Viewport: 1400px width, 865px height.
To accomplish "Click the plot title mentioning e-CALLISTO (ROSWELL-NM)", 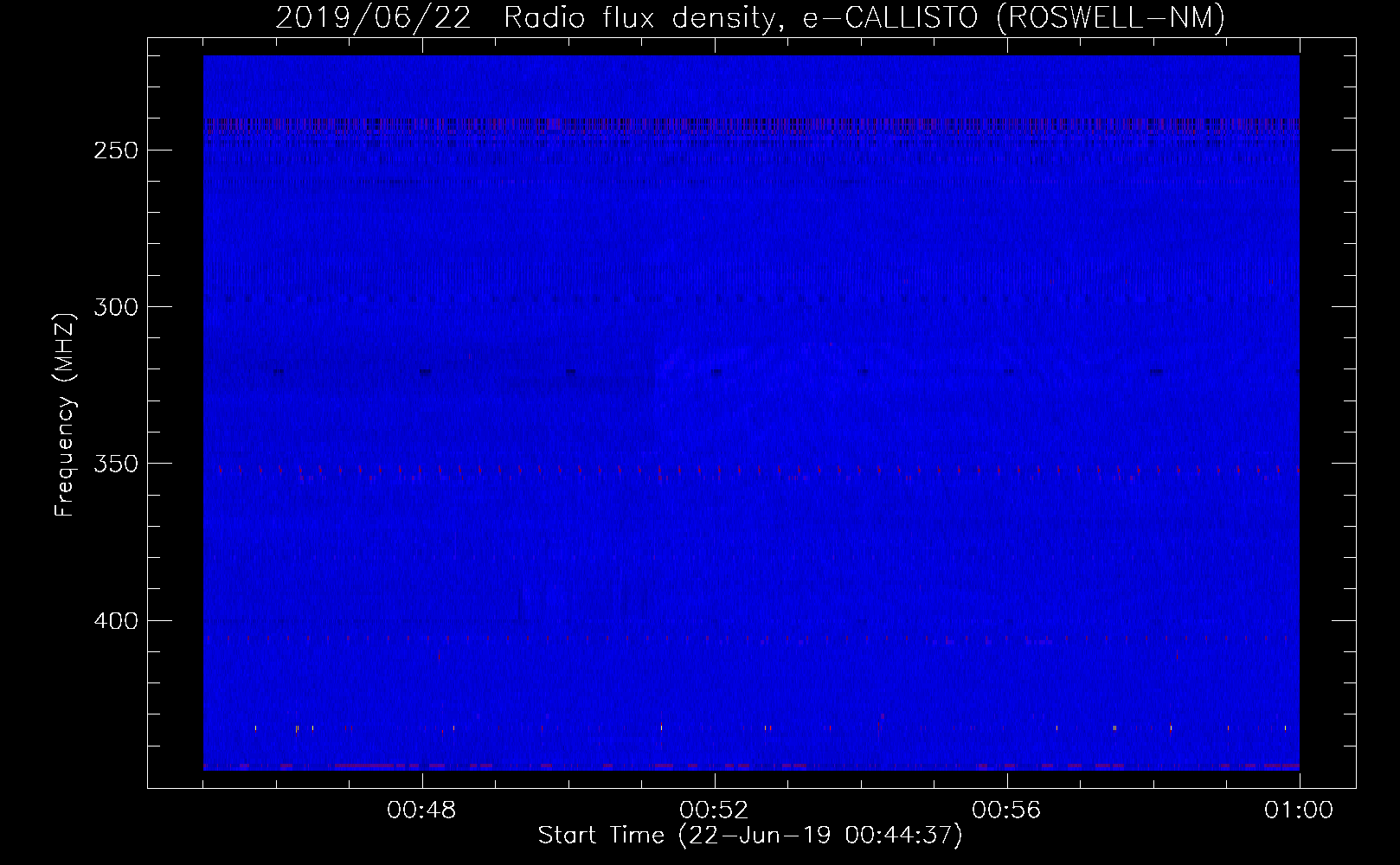I will pos(750,17).
